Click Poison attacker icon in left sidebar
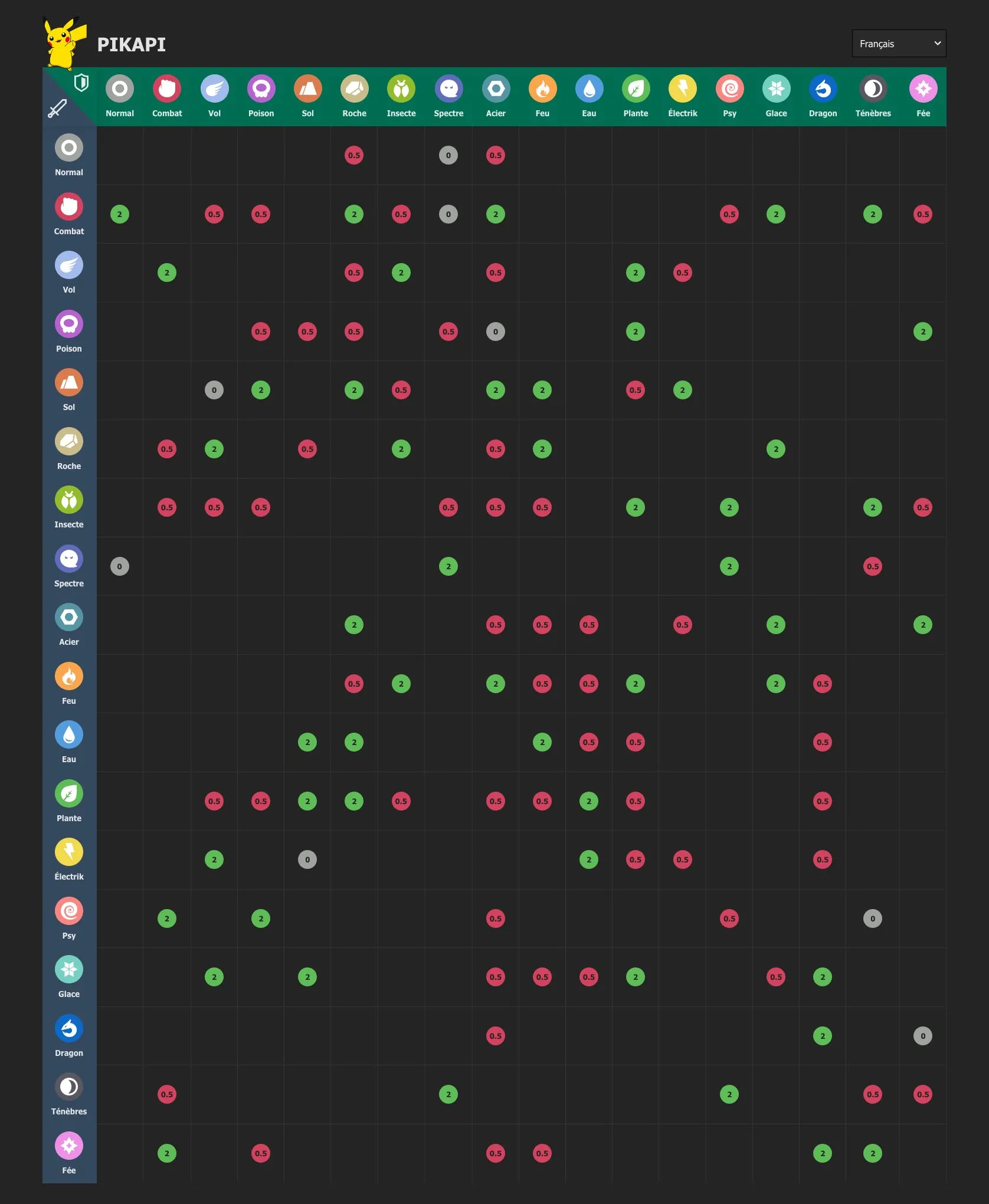The image size is (989, 1204). coord(69,324)
